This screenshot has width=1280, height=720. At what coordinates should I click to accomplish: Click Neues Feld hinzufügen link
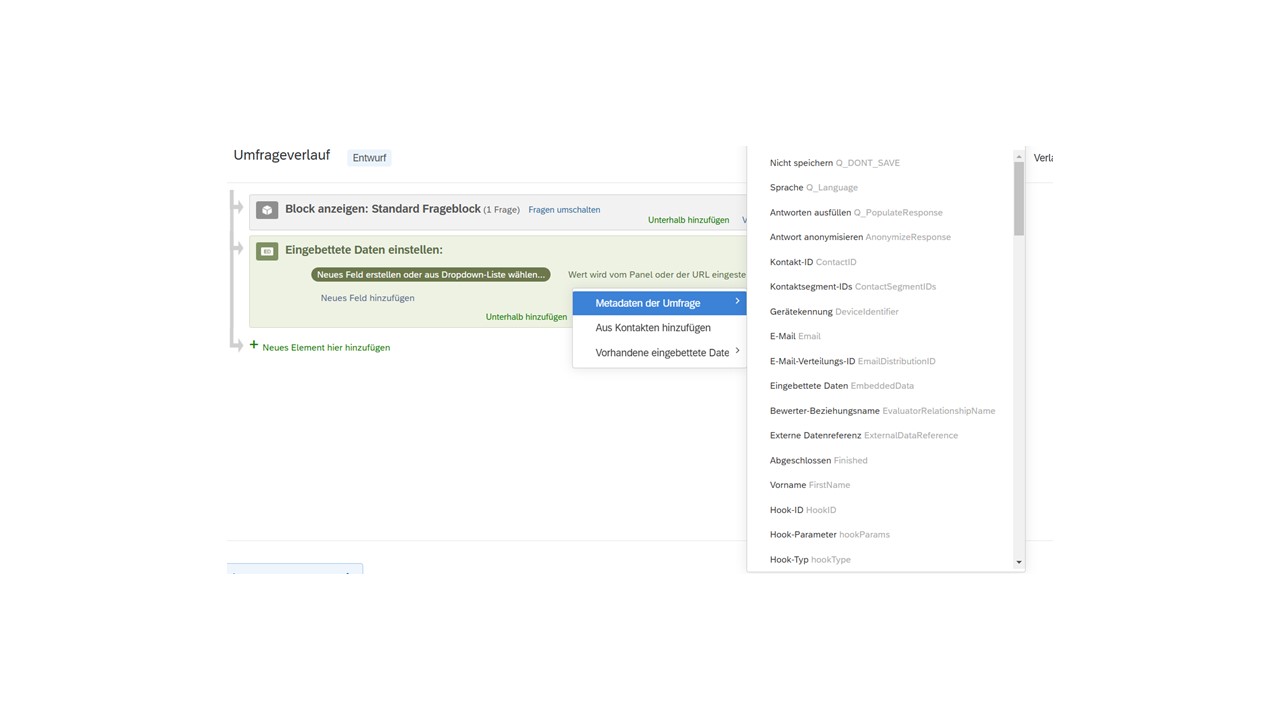click(x=367, y=298)
